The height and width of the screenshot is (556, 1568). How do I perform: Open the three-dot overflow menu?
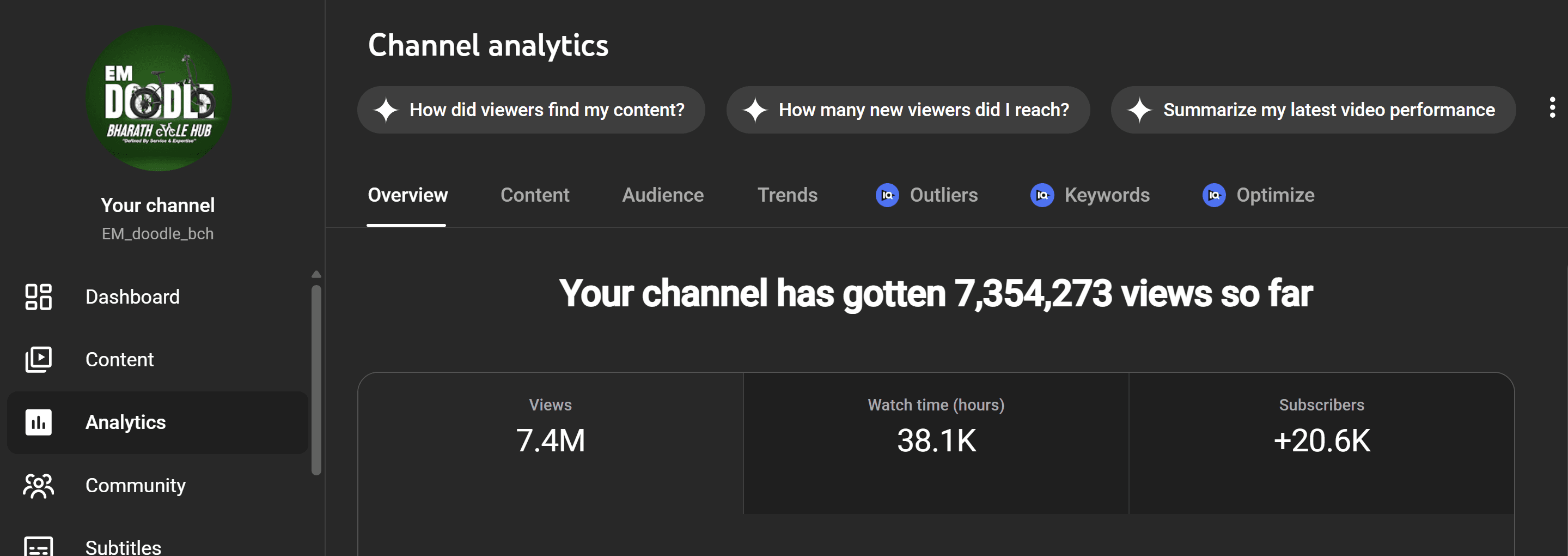tap(1553, 107)
